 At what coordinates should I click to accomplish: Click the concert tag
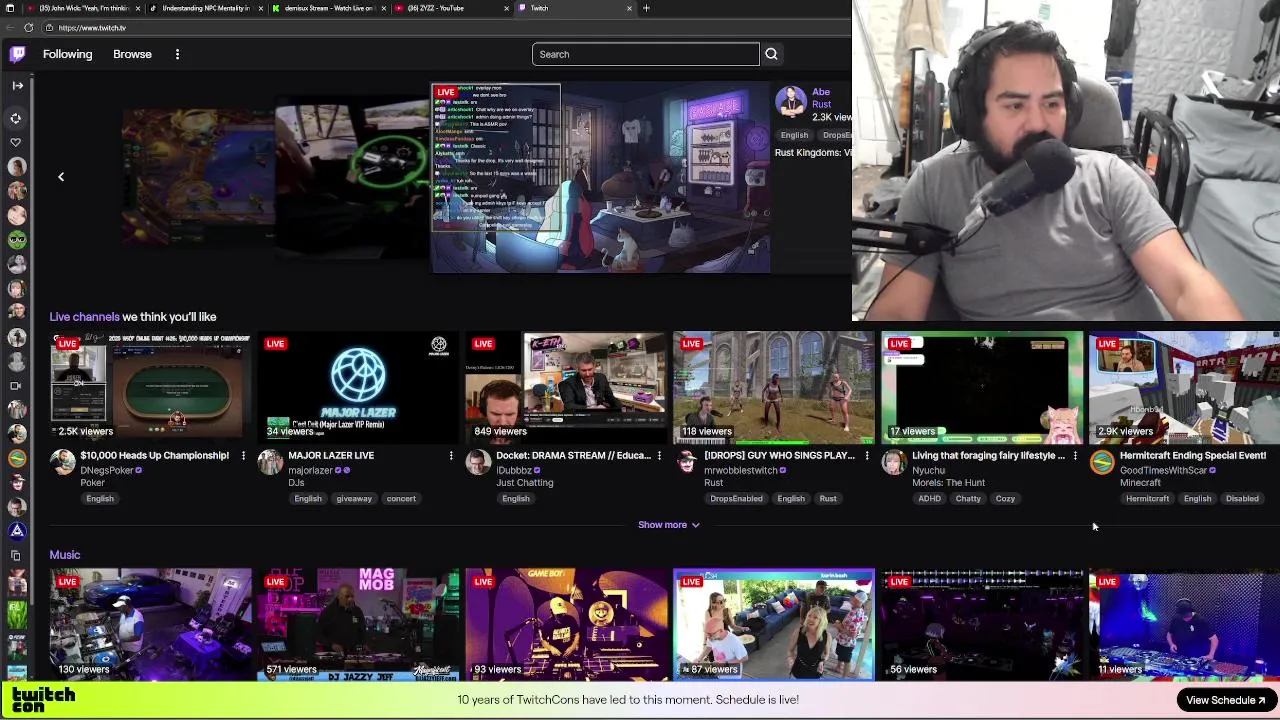401,499
